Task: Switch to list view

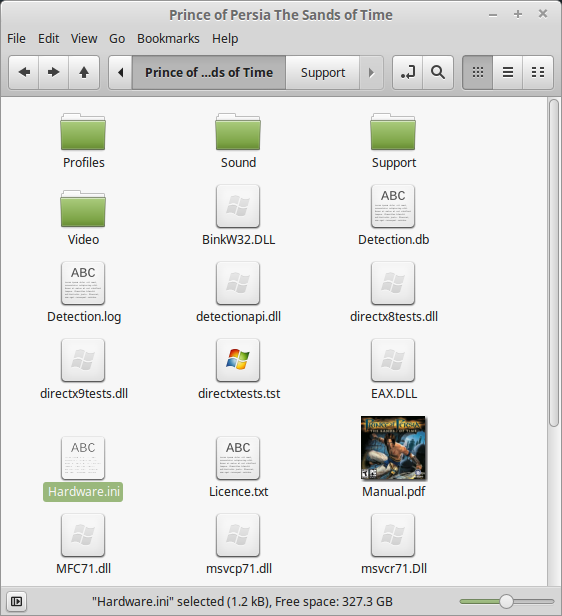Action: click(x=508, y=72)
